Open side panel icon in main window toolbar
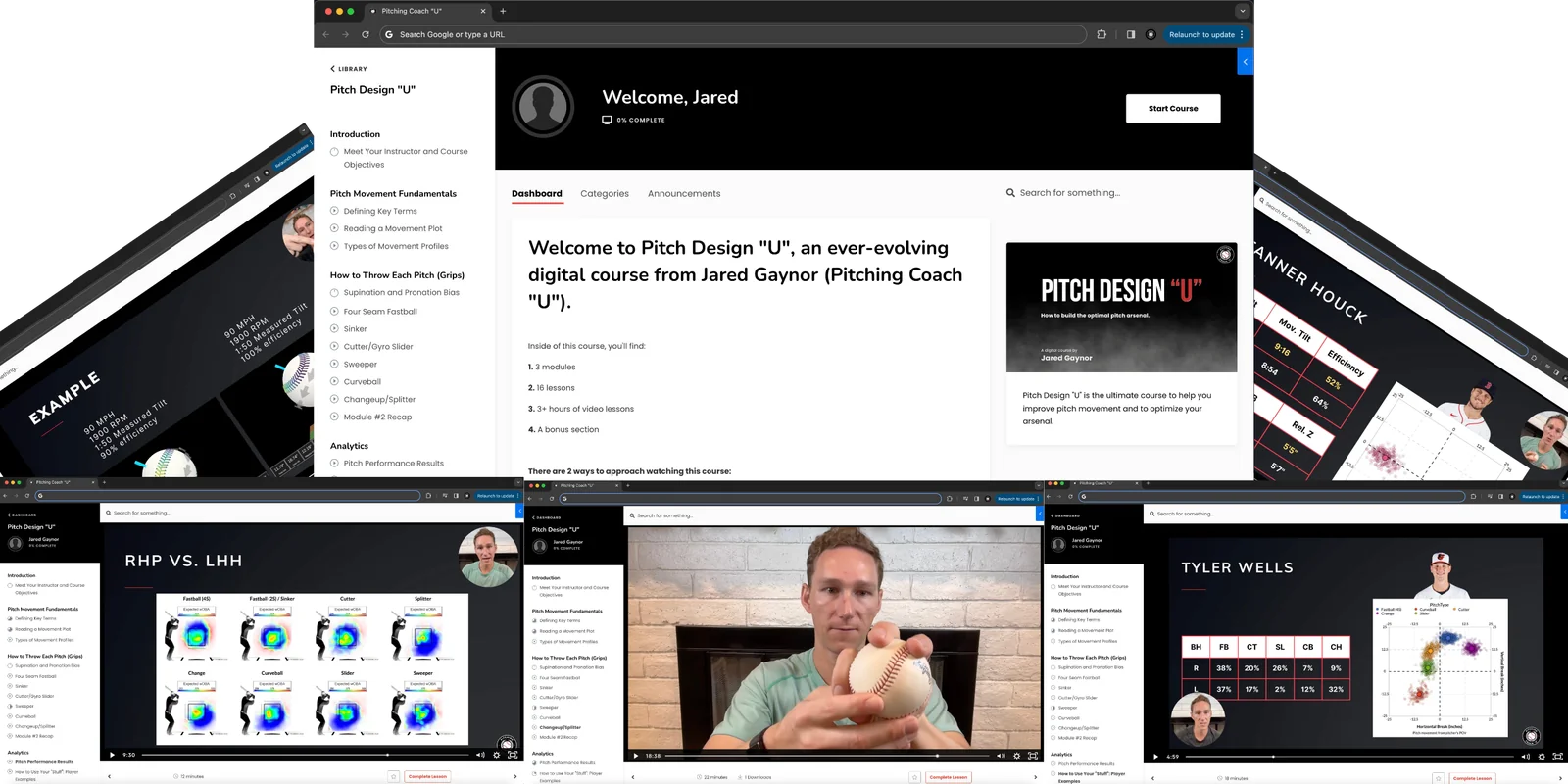1568x784 pixels. coord(1131,34)
